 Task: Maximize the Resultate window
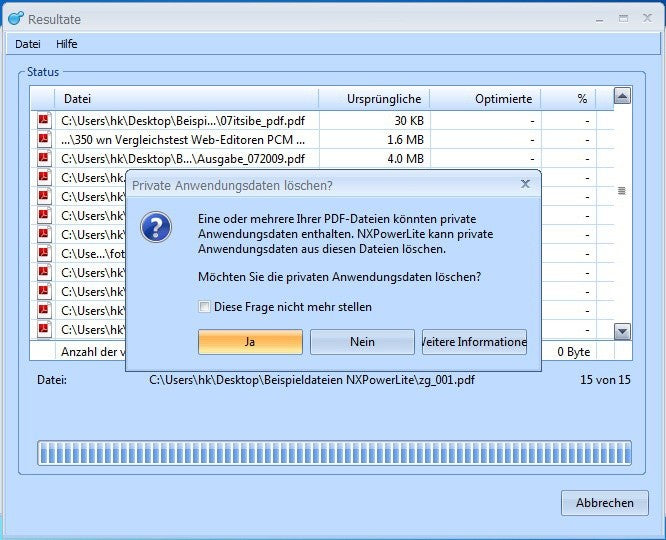point(623,18)
